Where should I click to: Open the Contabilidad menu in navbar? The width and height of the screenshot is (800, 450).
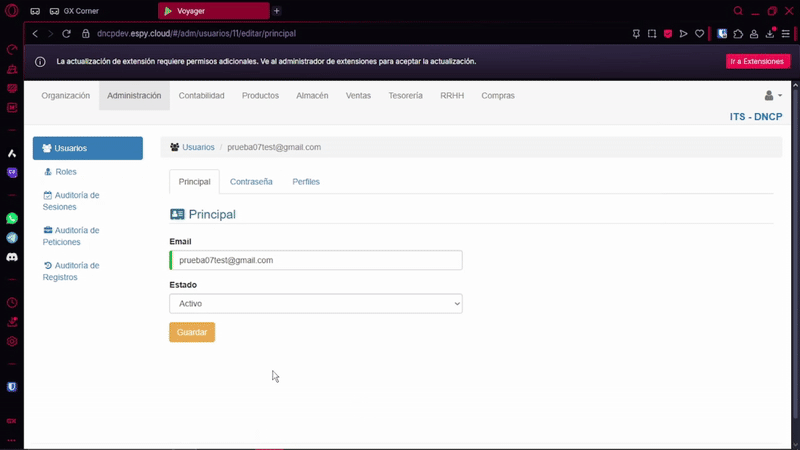(x=201, y=96)
